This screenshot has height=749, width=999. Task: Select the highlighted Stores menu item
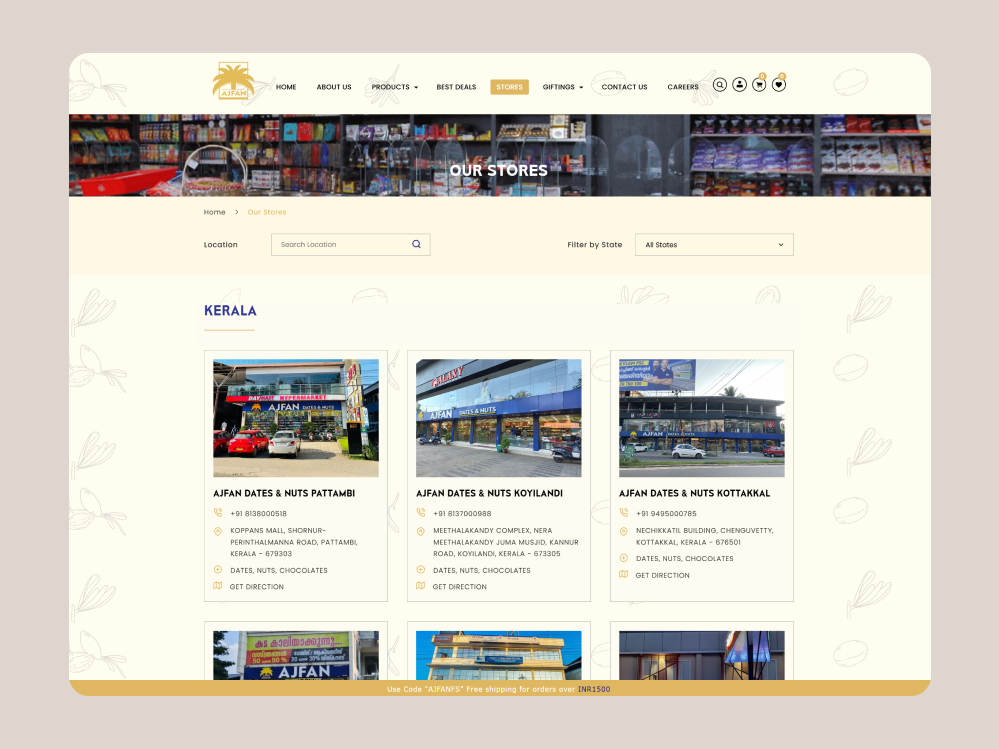509,87
